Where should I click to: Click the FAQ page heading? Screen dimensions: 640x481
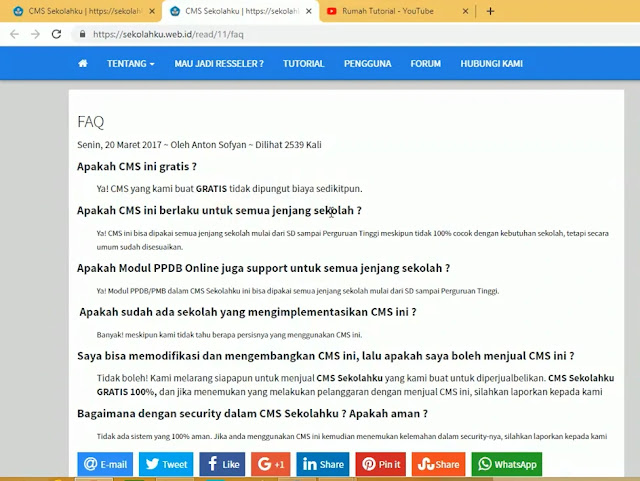coord(91,122)
